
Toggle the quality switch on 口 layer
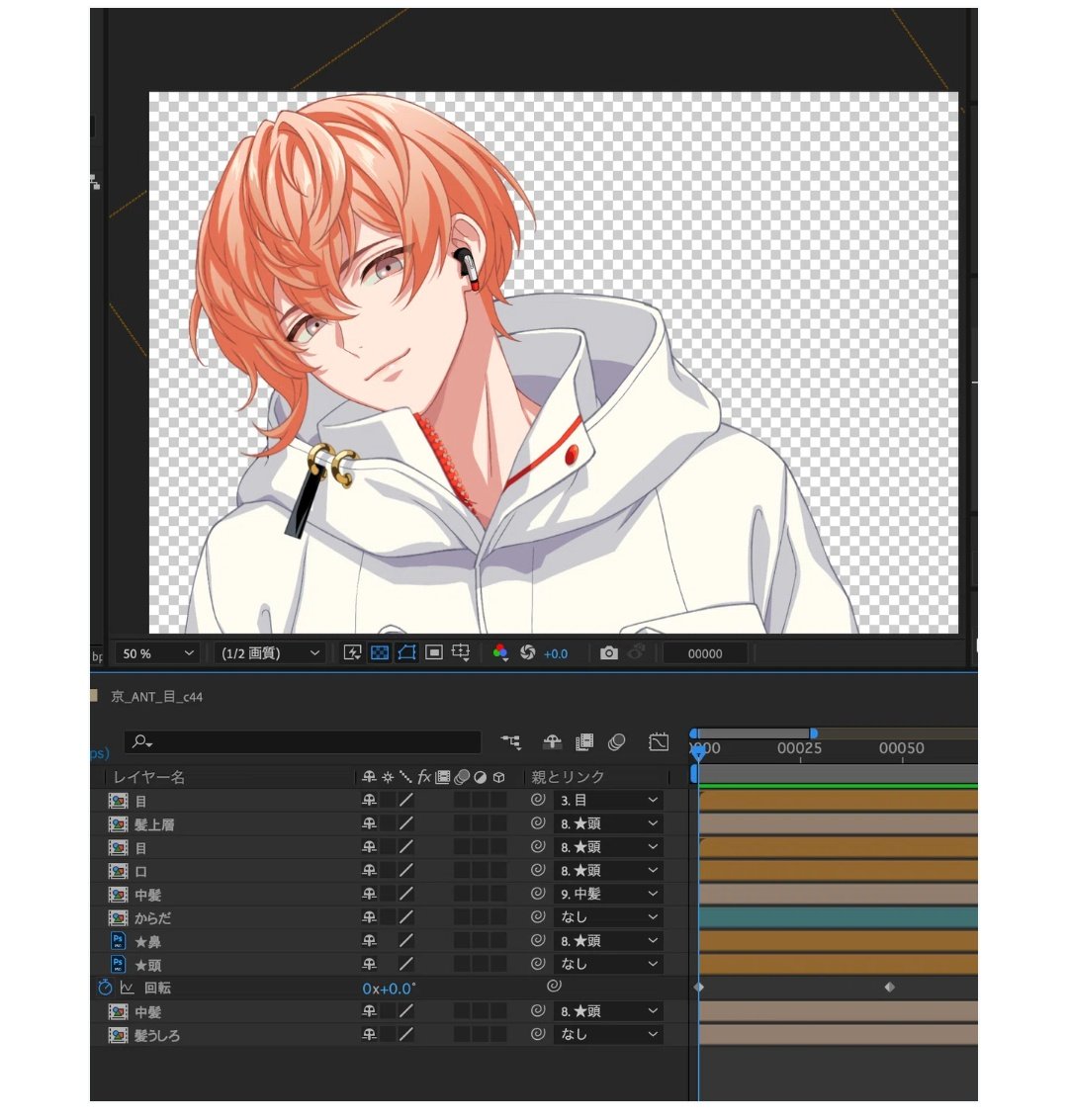coord(406,870)
